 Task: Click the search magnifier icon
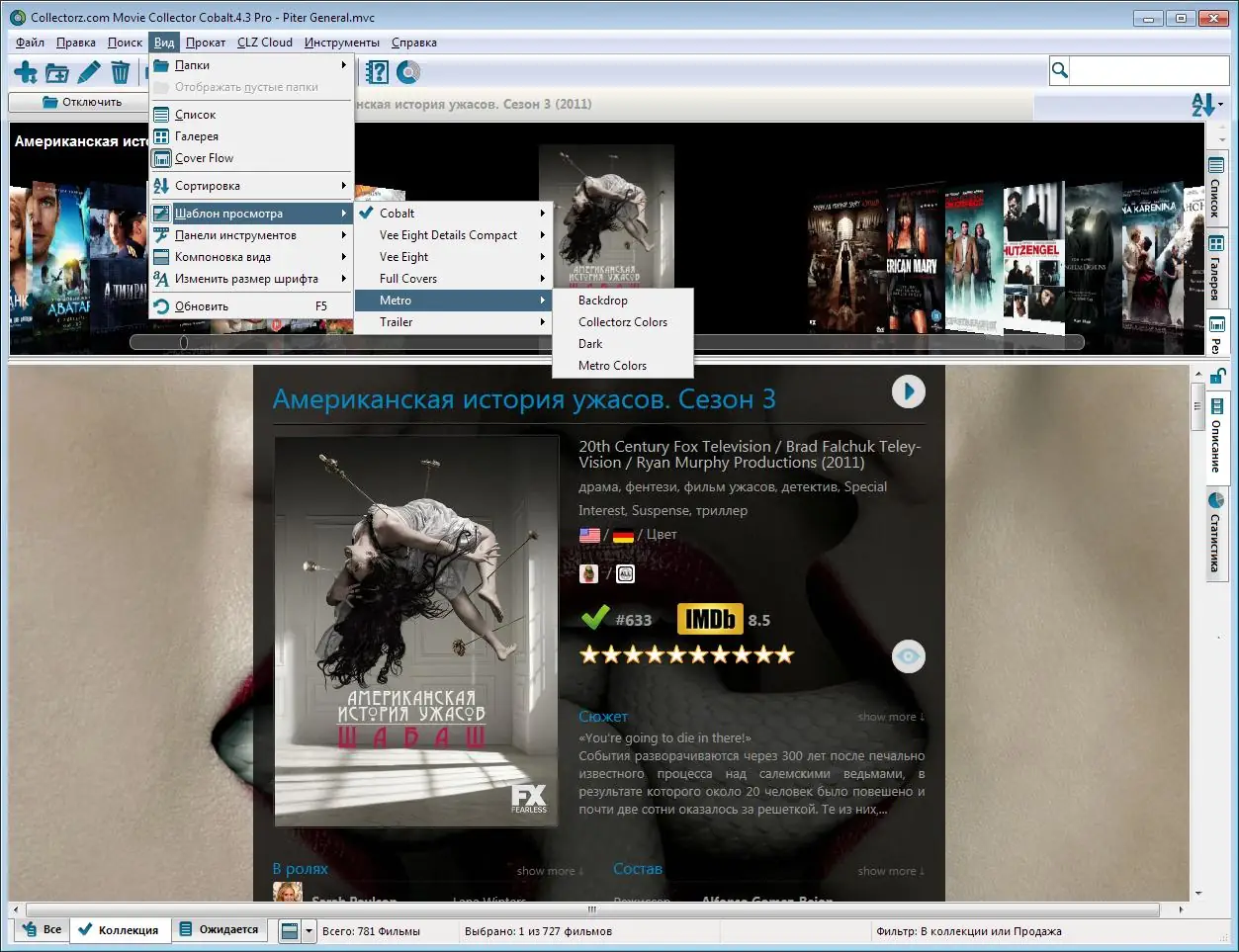(x=1060, y=70)
